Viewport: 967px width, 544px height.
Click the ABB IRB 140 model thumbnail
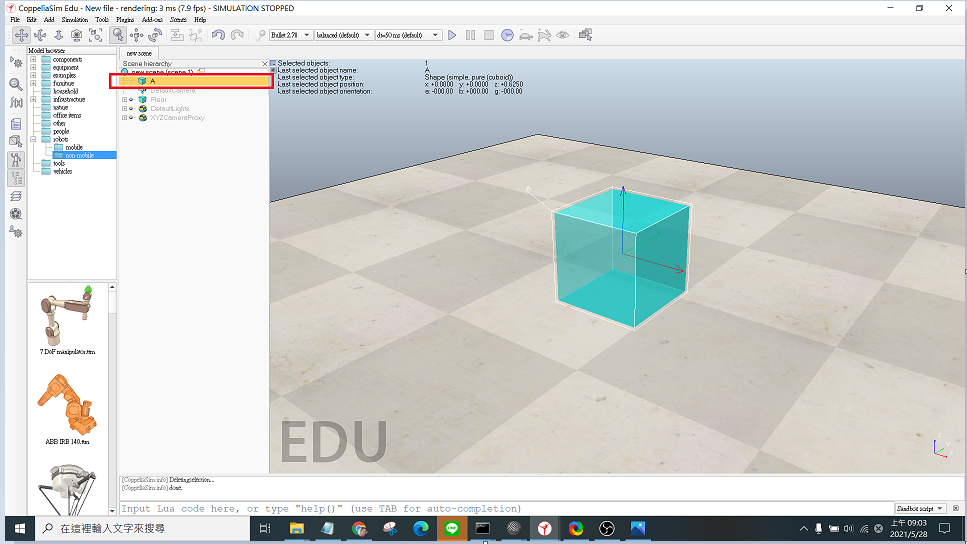[66, 405]
